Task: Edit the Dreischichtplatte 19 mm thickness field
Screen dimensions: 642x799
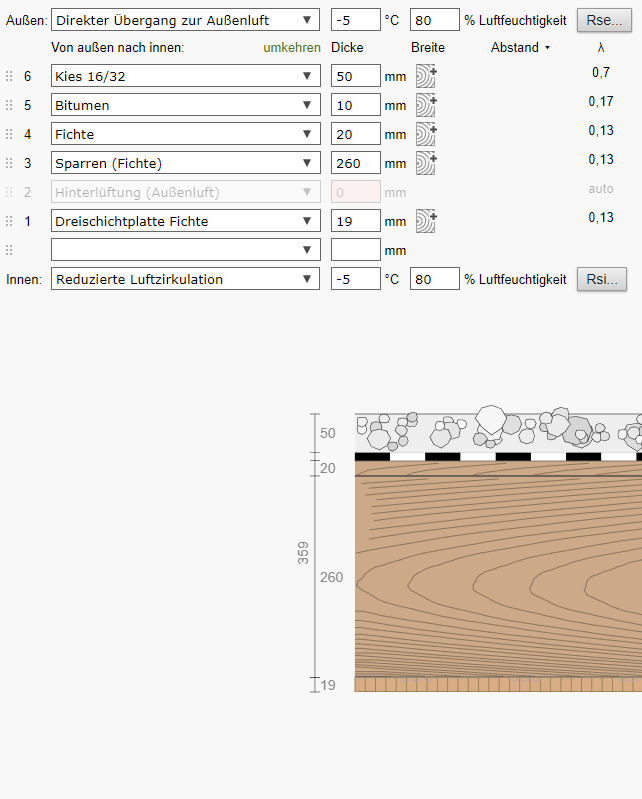Action: coord(356,221)
